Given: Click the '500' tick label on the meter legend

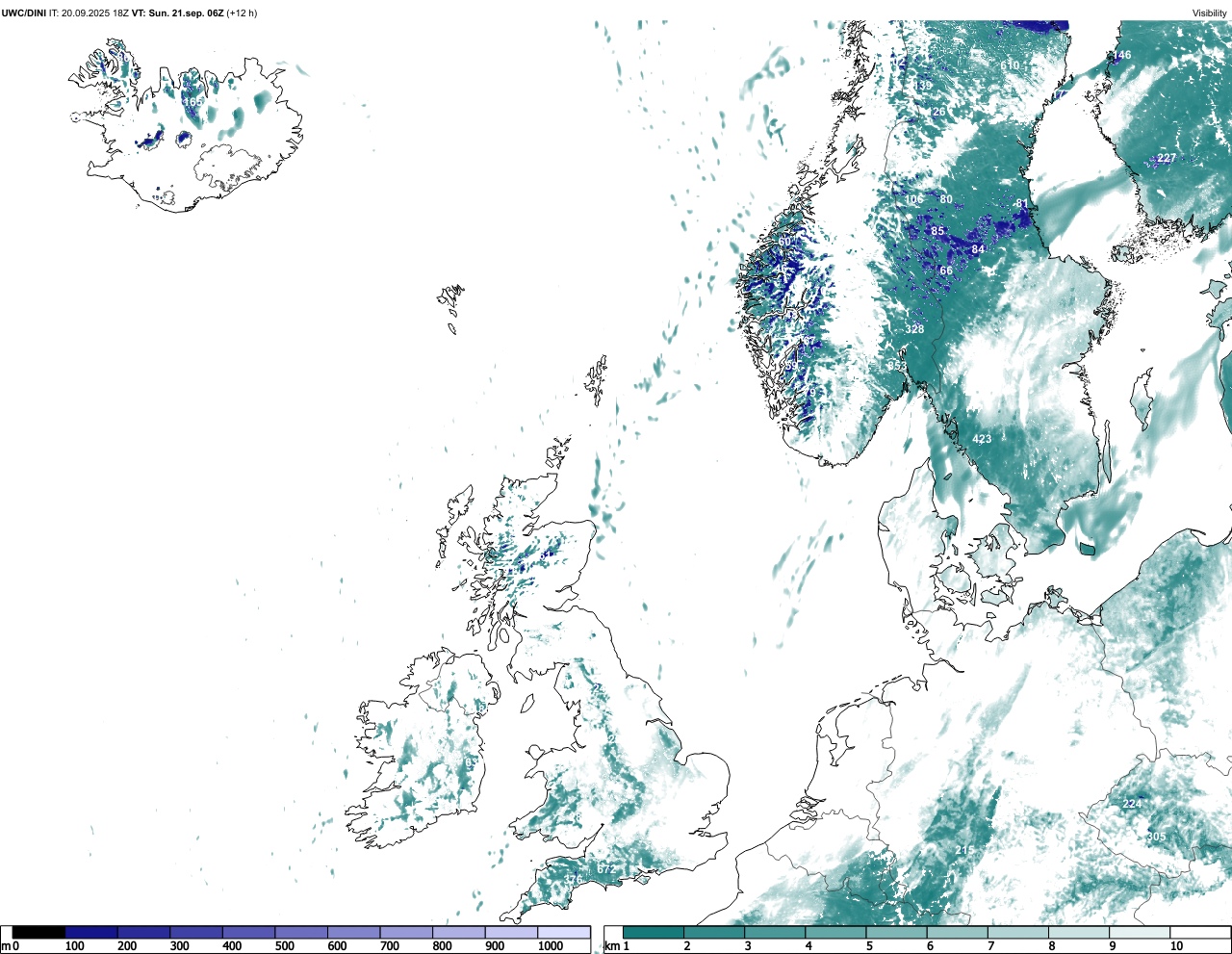Looking at the screenshot, I should point(284,946).
